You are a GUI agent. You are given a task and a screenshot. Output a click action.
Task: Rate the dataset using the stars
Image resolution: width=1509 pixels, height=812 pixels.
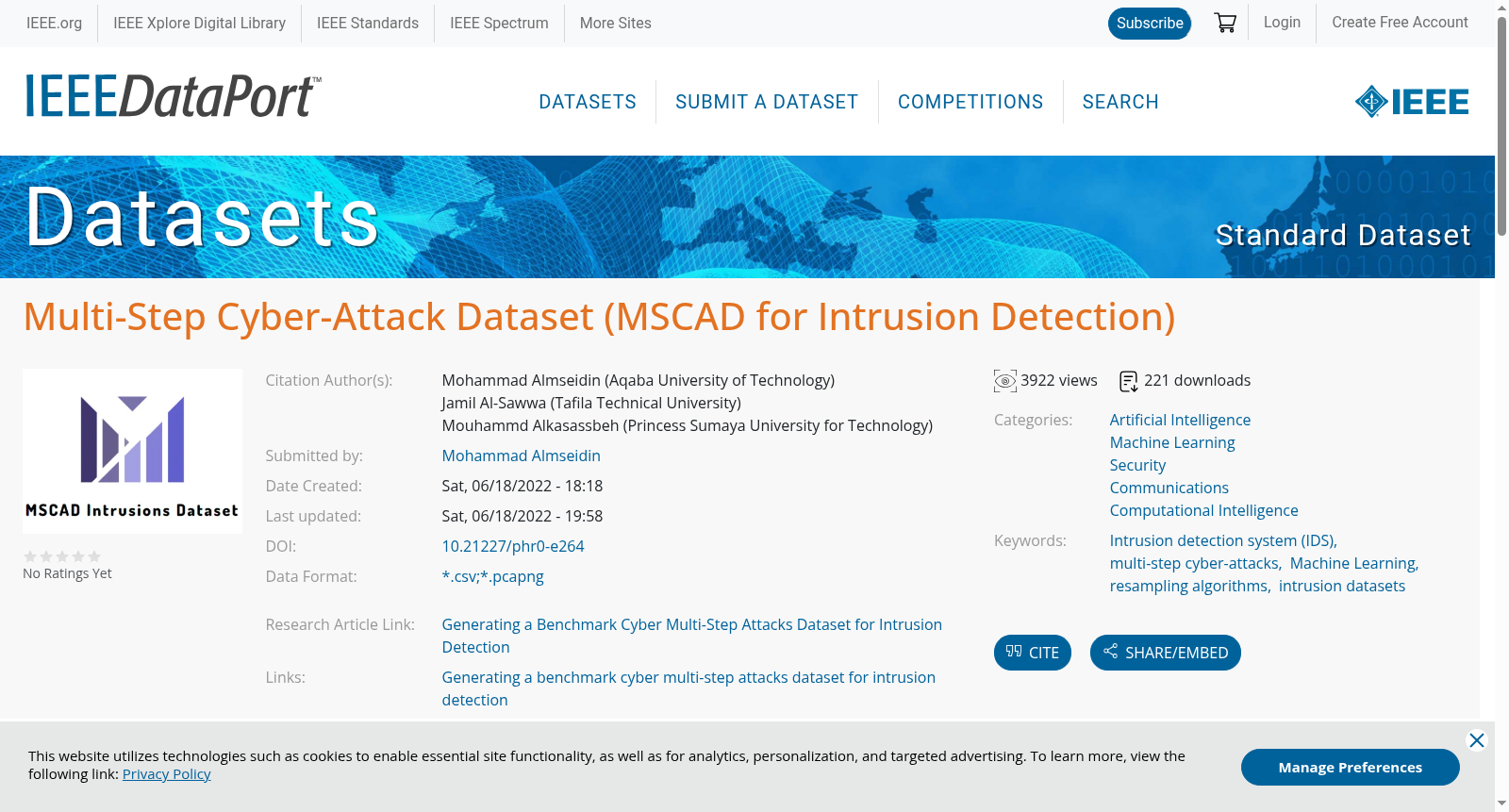point(62,556)
